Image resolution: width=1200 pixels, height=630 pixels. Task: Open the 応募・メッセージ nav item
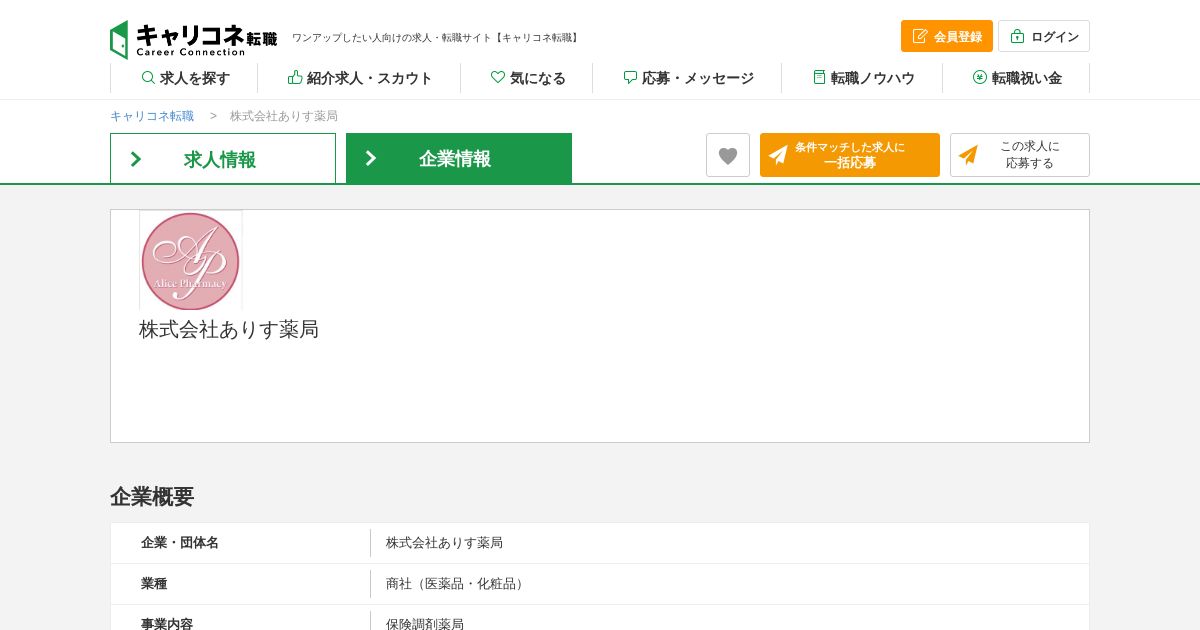tap(688, 78)
